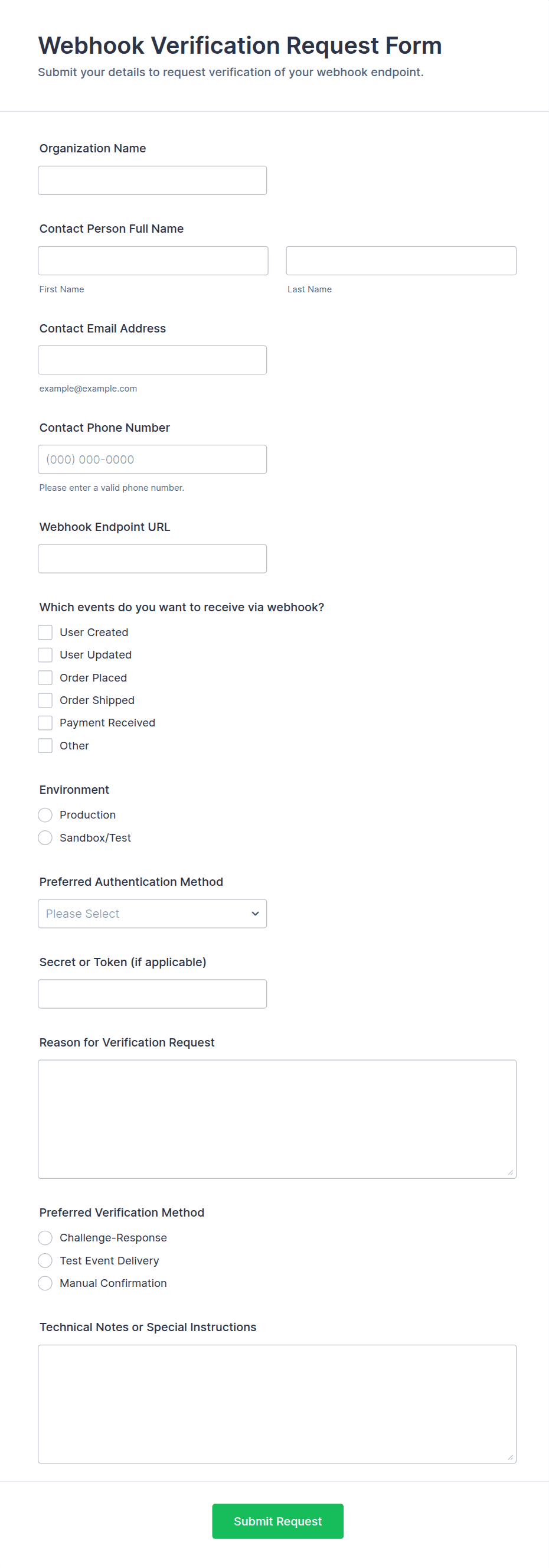The image size is (549, 1568).
Task: Select Manual Confirmation radio button
Action: tap(45, 1283)
